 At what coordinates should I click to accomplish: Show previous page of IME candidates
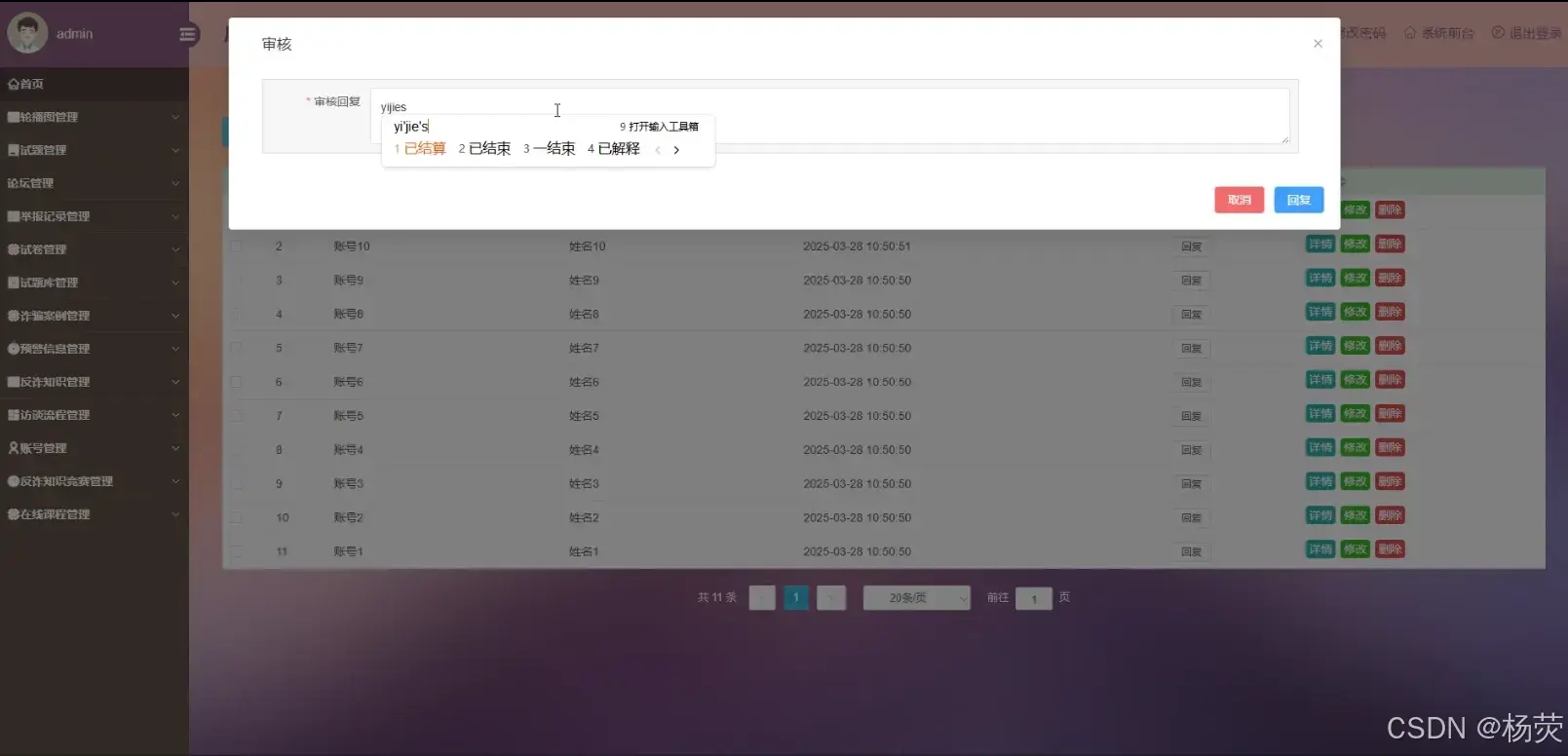point(658,149)
